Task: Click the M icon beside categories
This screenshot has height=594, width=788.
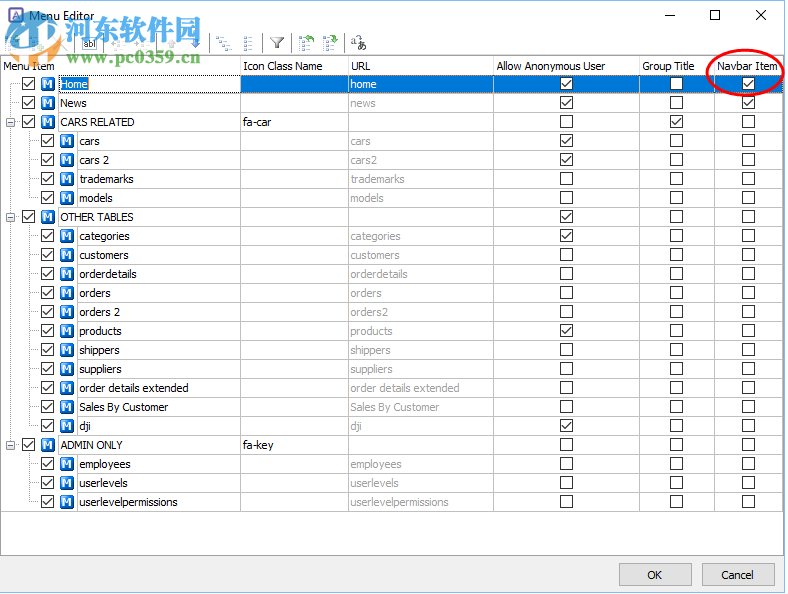Action: click(x=67, y=236)
